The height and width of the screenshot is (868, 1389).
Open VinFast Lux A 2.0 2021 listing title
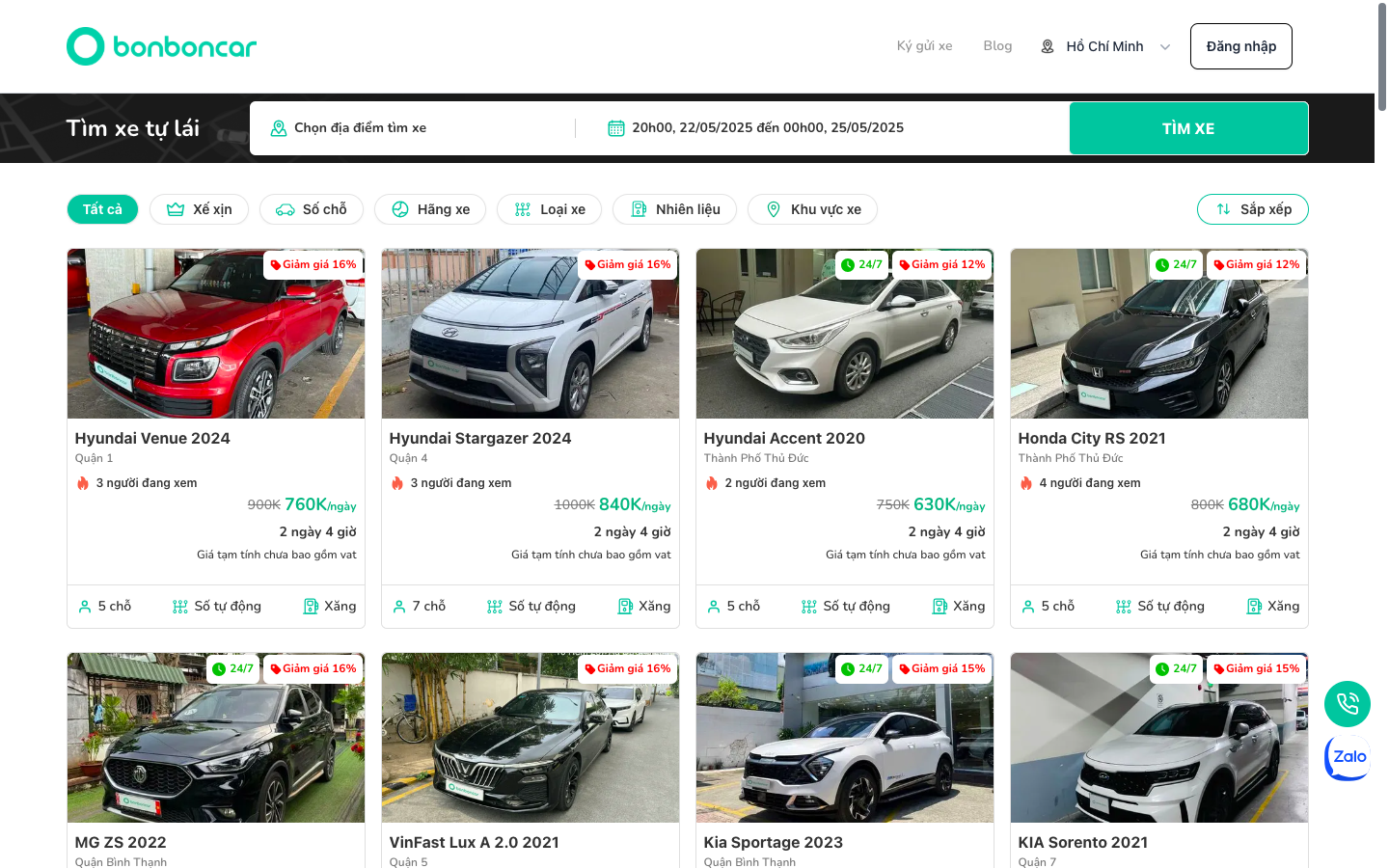click(475, 842)
